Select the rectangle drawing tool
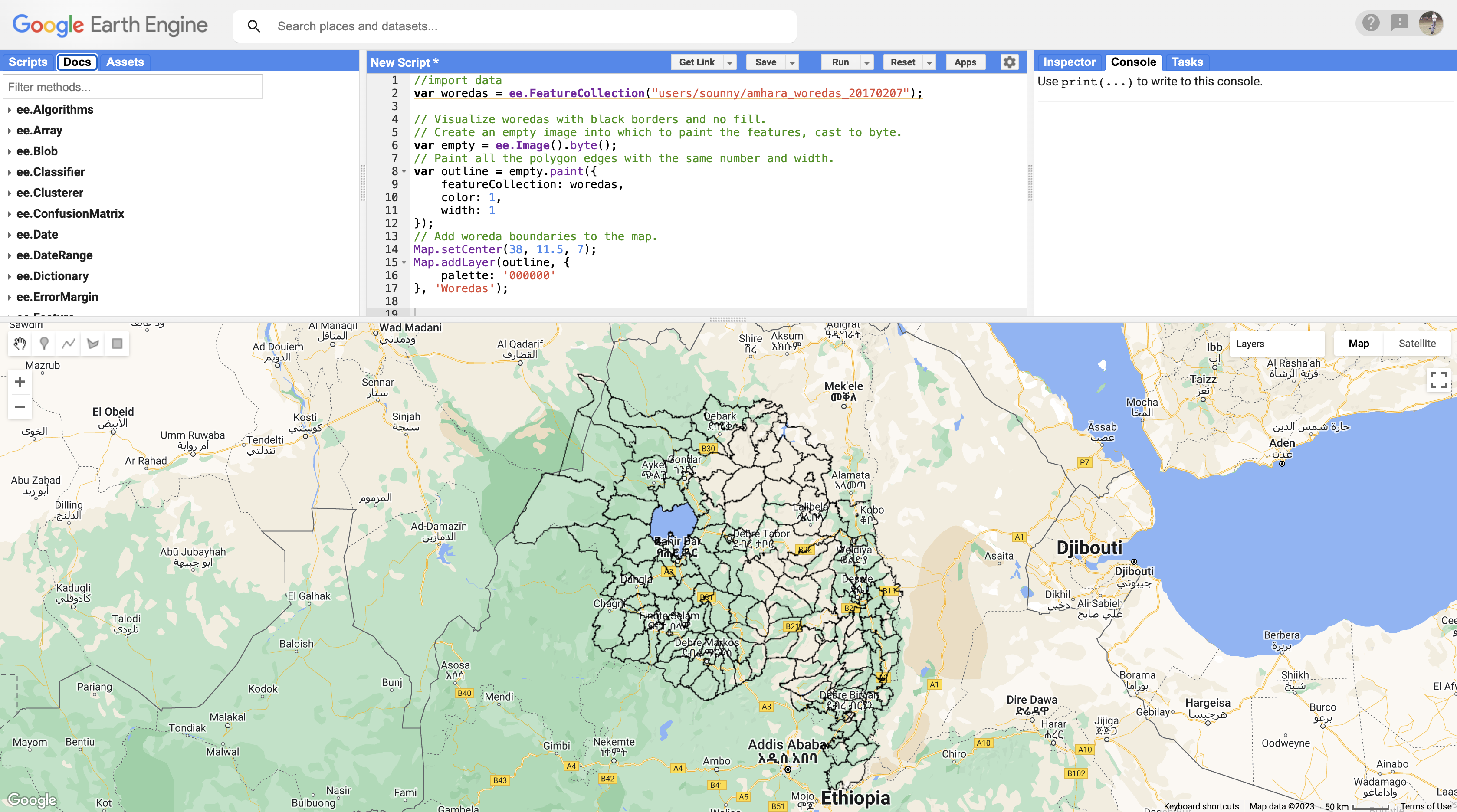Screen dimensions: 1457x812 (117, 343)
